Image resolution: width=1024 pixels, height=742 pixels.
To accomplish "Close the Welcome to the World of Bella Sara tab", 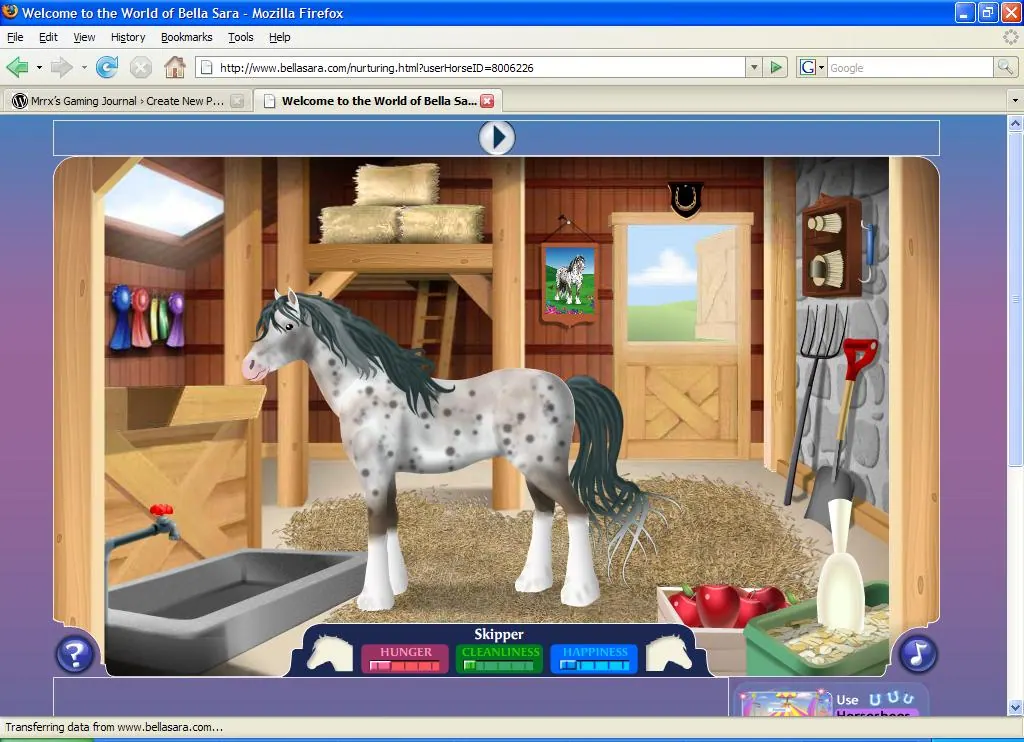I will (x=487, y=101).
